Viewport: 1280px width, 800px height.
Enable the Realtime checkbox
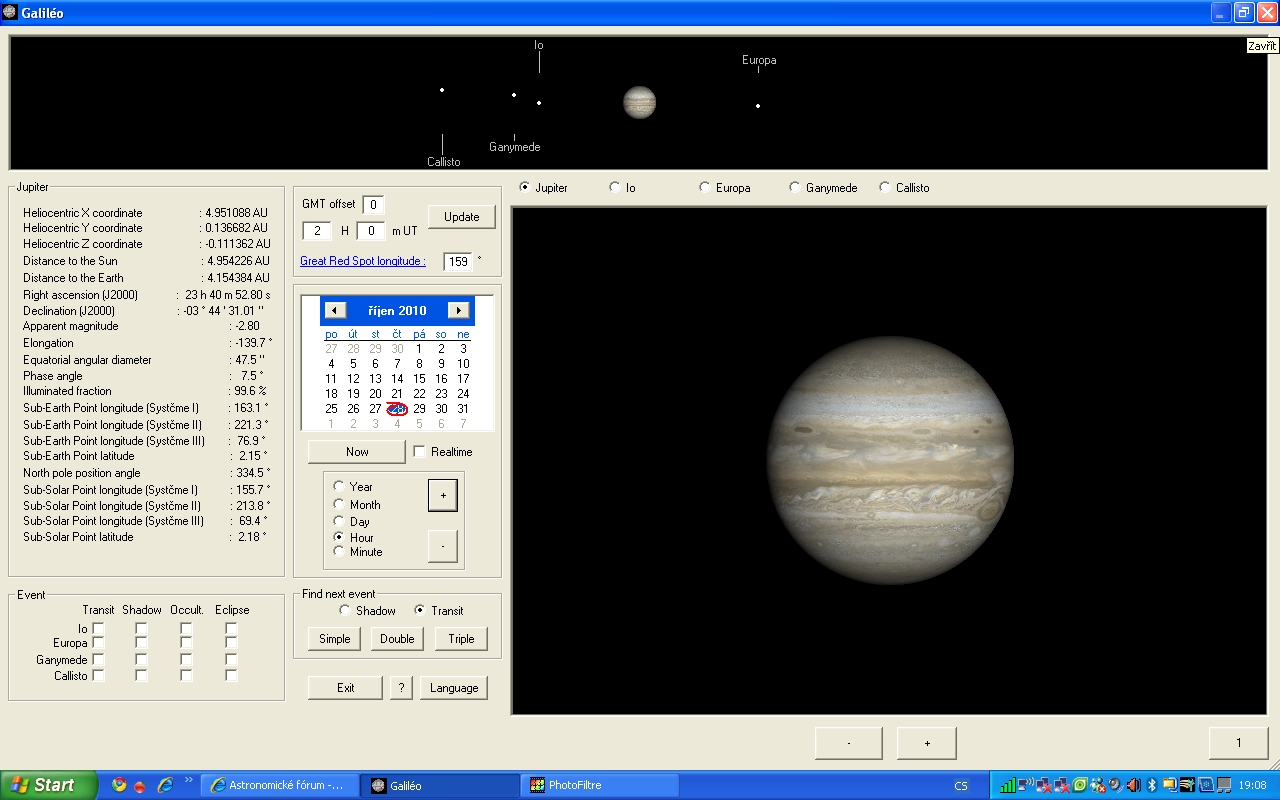point(419,452)
